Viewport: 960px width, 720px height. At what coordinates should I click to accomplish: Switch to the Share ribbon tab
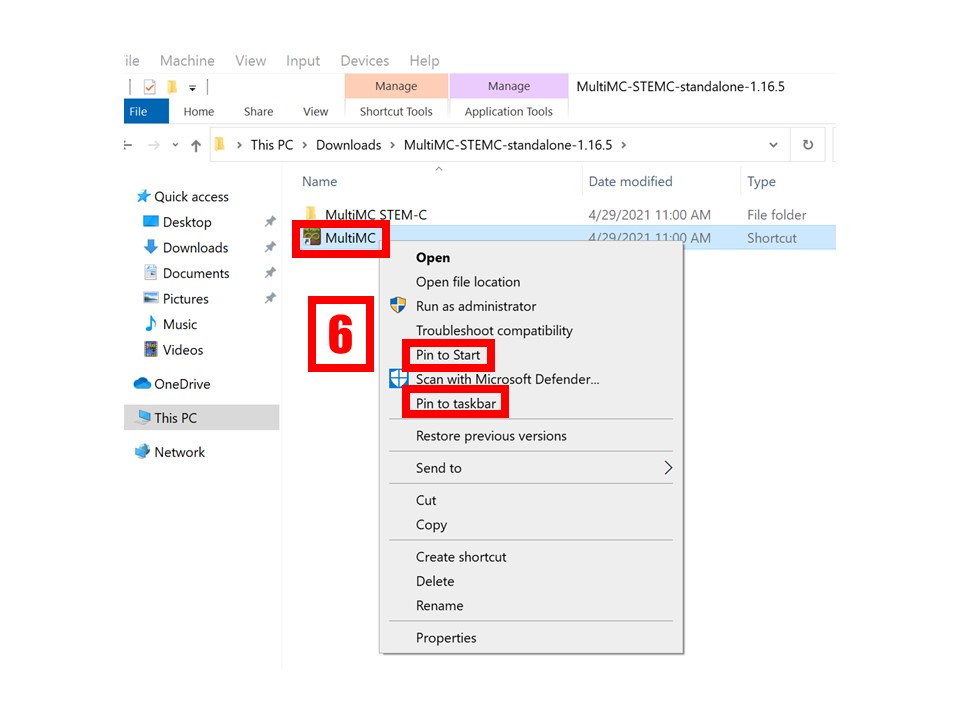(258, 111)
